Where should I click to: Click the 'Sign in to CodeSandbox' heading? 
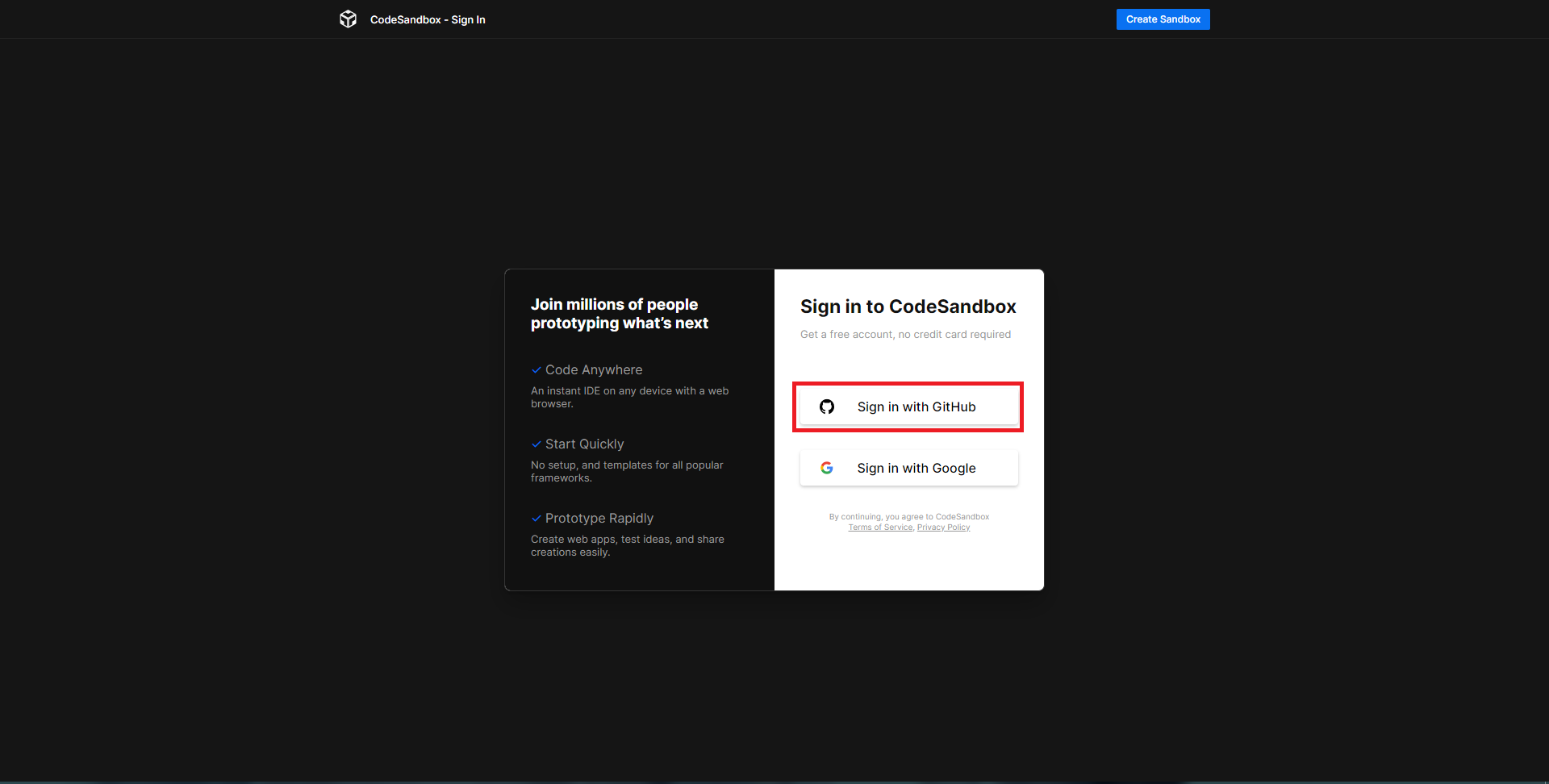(908, 307)
